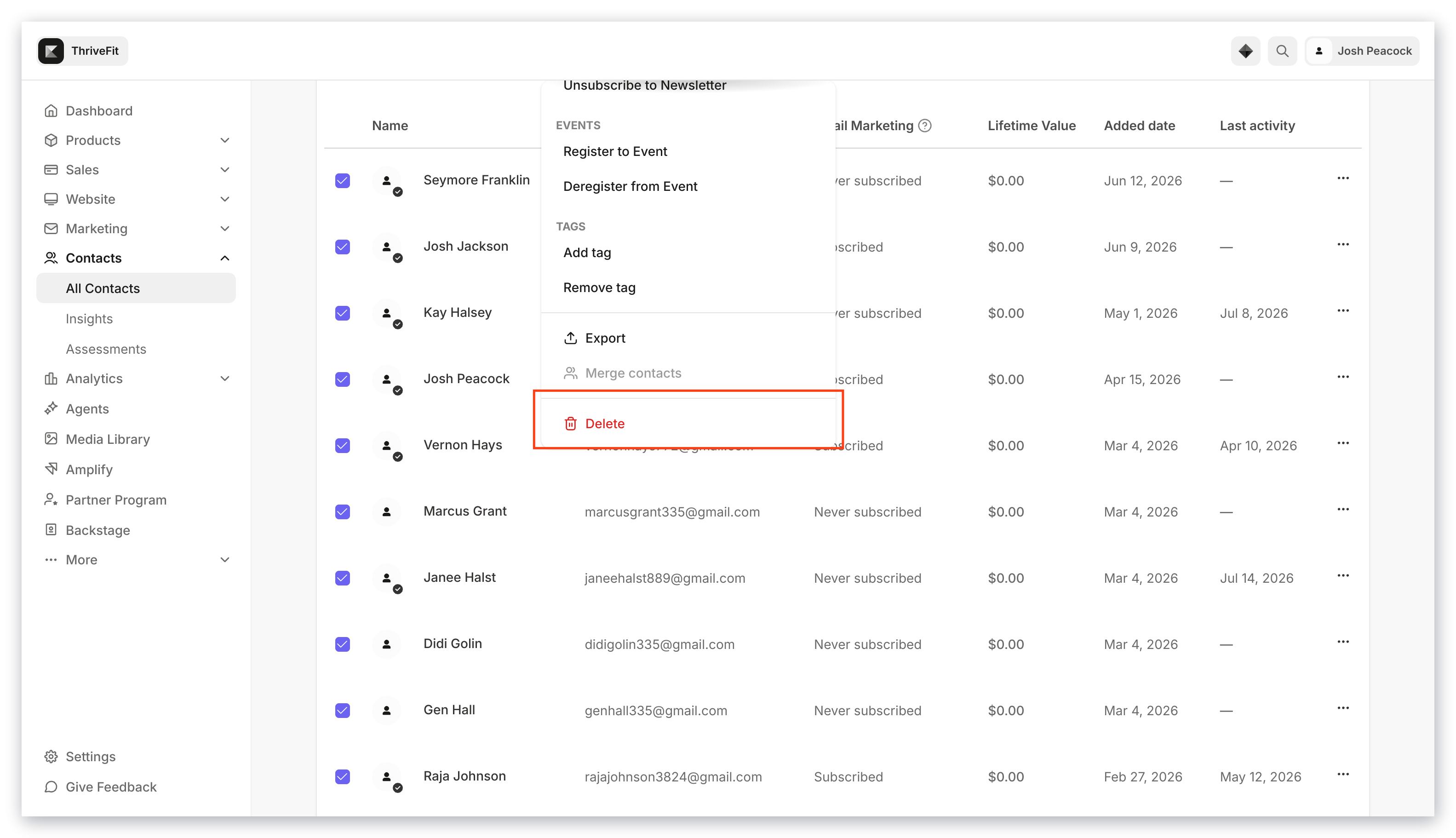Expand the Website section chevron
1456x838 pixels.
225,199
